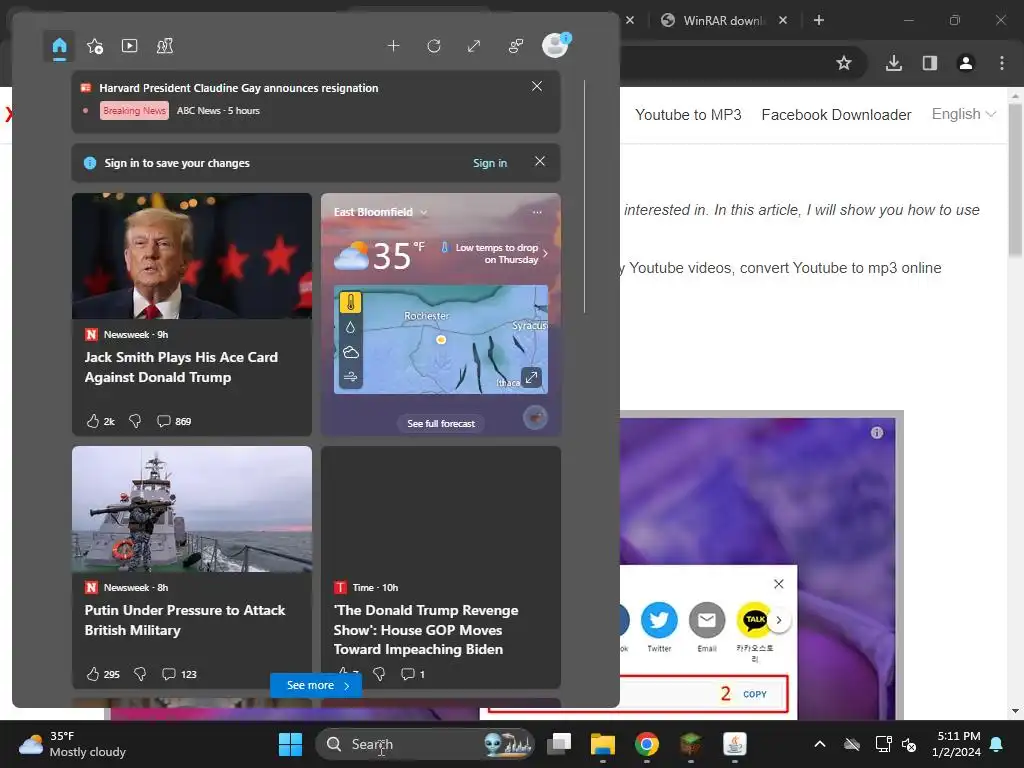The image size is (1024, 768).
Task: Expand widgets board to full view
Action: pos(474,46)
